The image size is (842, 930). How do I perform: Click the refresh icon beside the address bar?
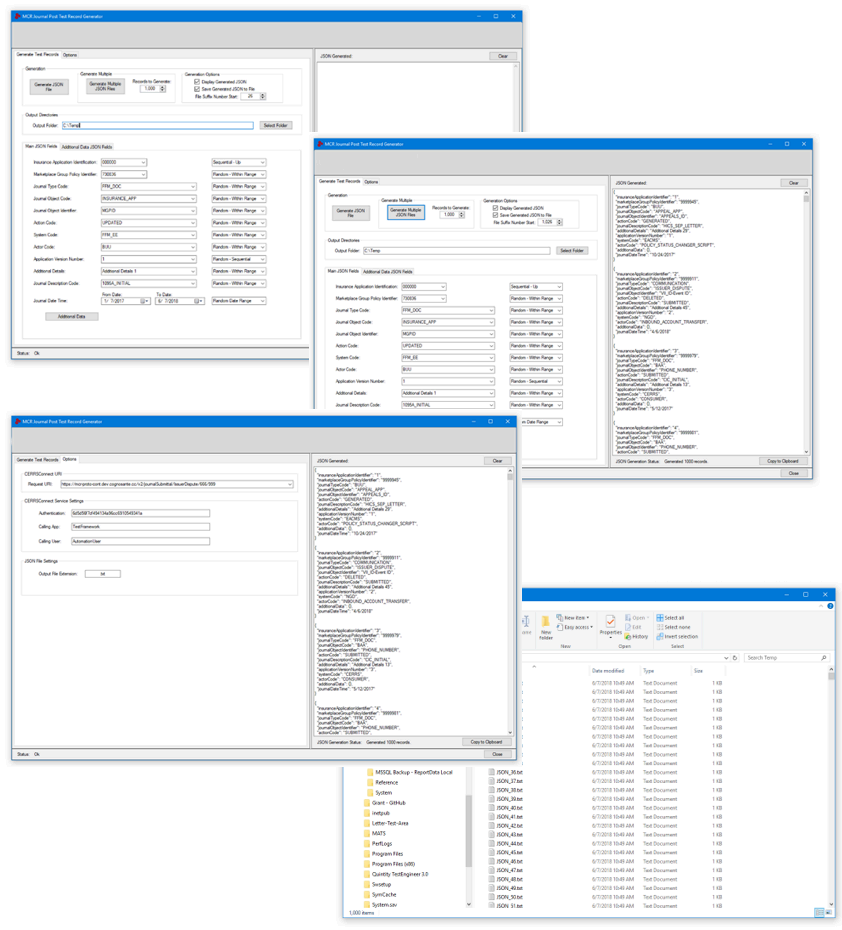(x=737, y=657)
